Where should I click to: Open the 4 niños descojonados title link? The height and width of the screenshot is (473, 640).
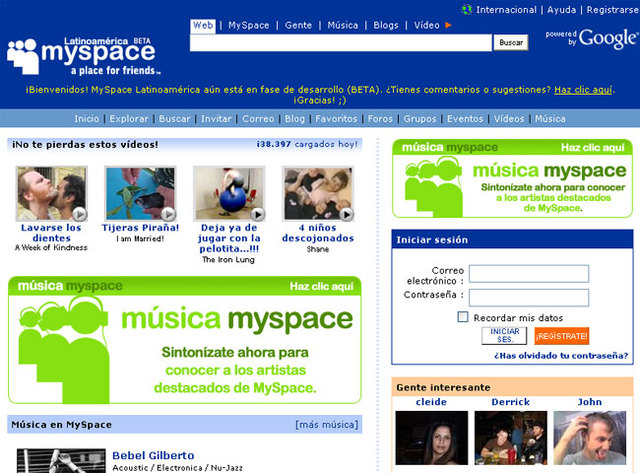click(x=318, y=233)
